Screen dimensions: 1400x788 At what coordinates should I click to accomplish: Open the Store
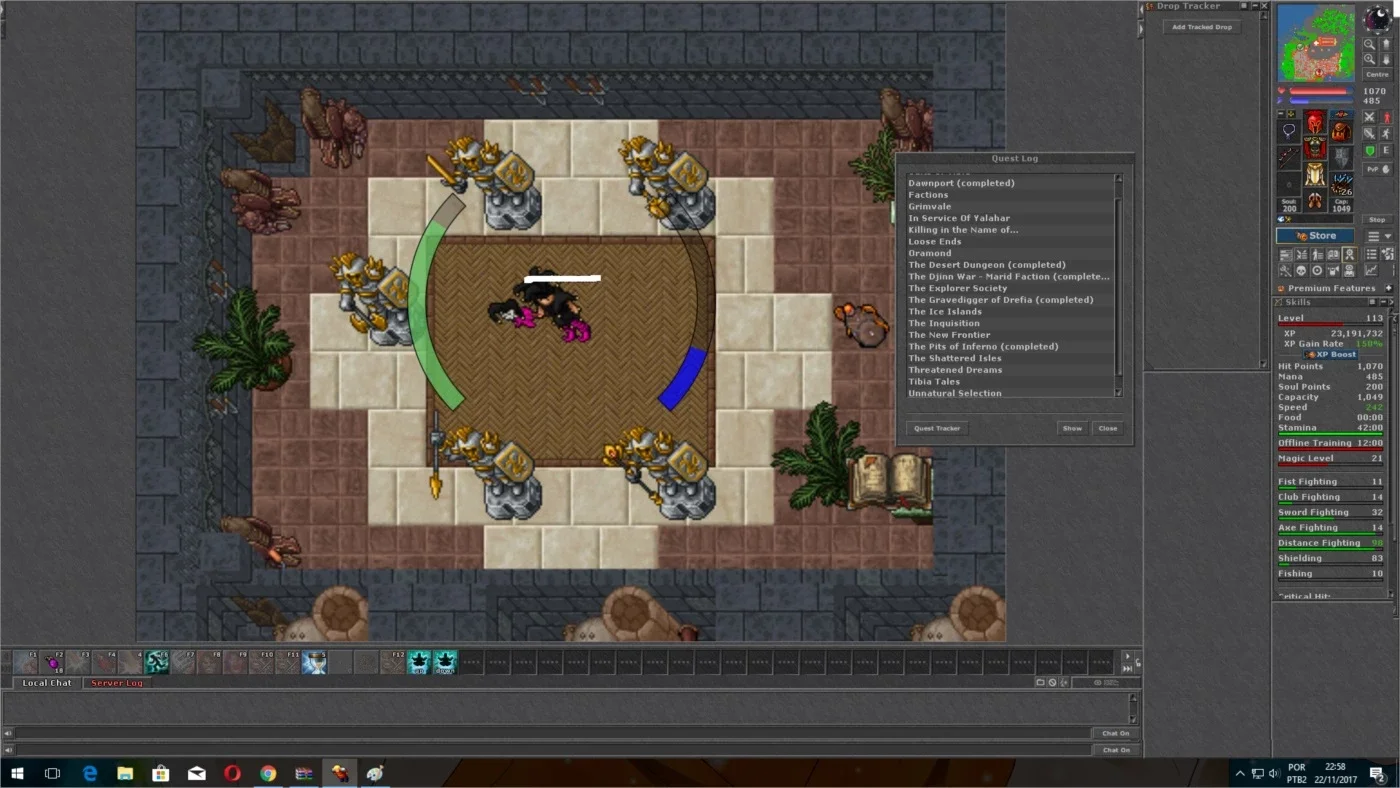coord(1316,236)
